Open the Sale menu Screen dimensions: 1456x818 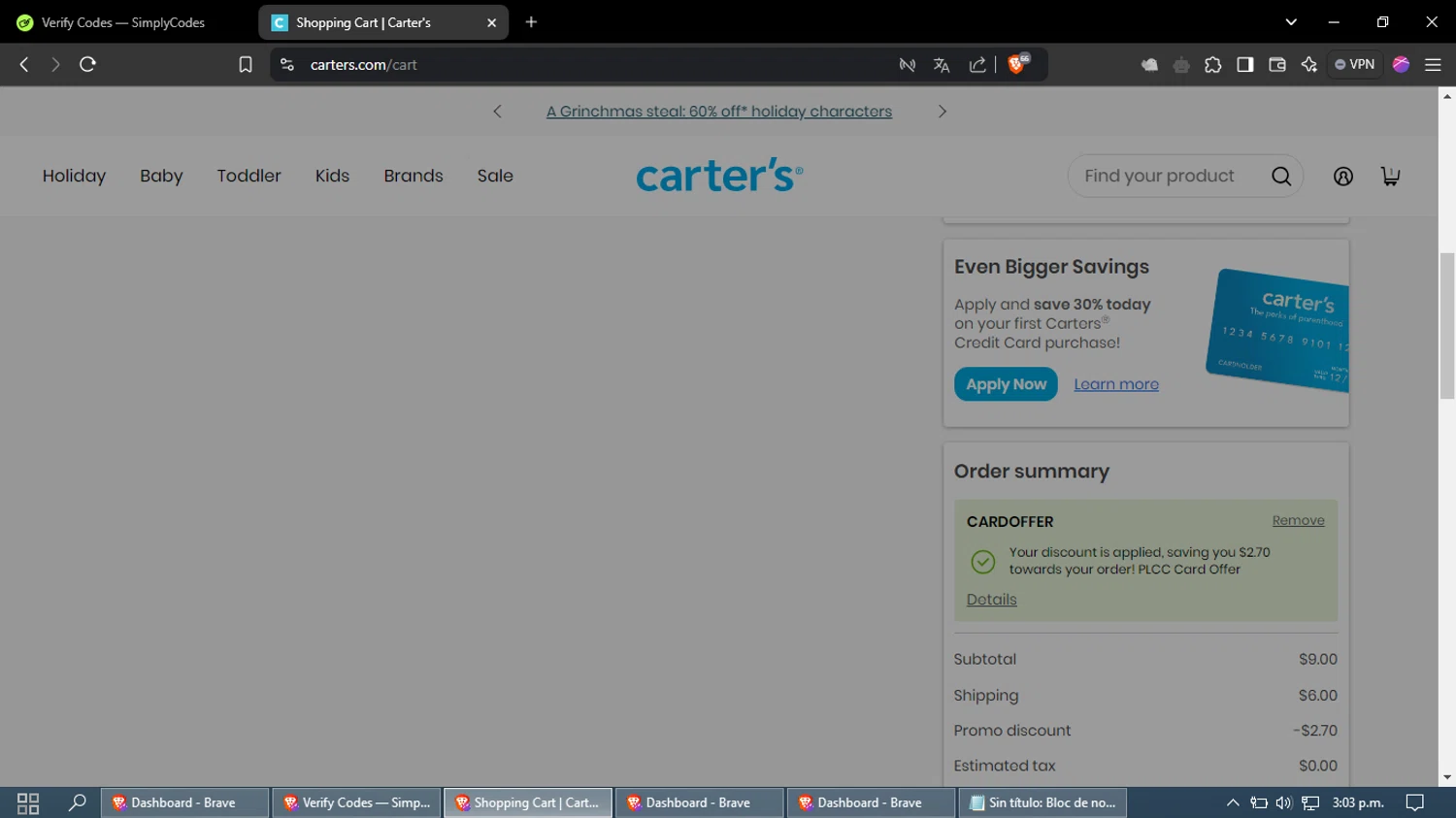tap(495, 176)
